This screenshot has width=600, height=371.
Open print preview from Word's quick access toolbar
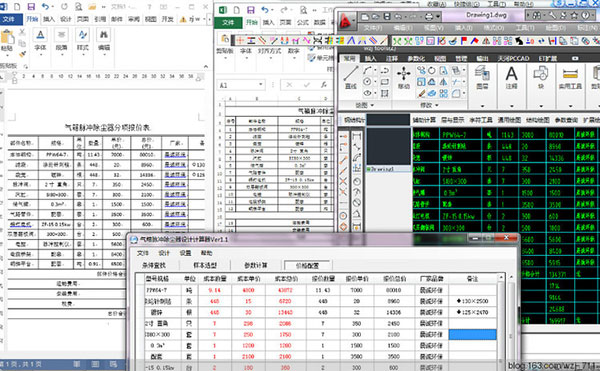tap(78, 7)
